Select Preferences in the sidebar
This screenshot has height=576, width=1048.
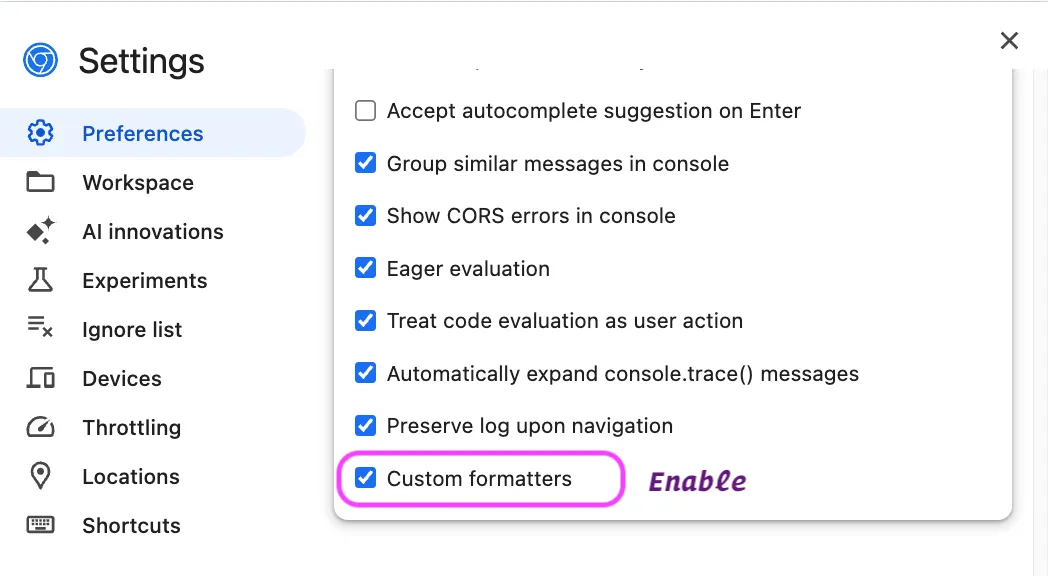[142, 131]
